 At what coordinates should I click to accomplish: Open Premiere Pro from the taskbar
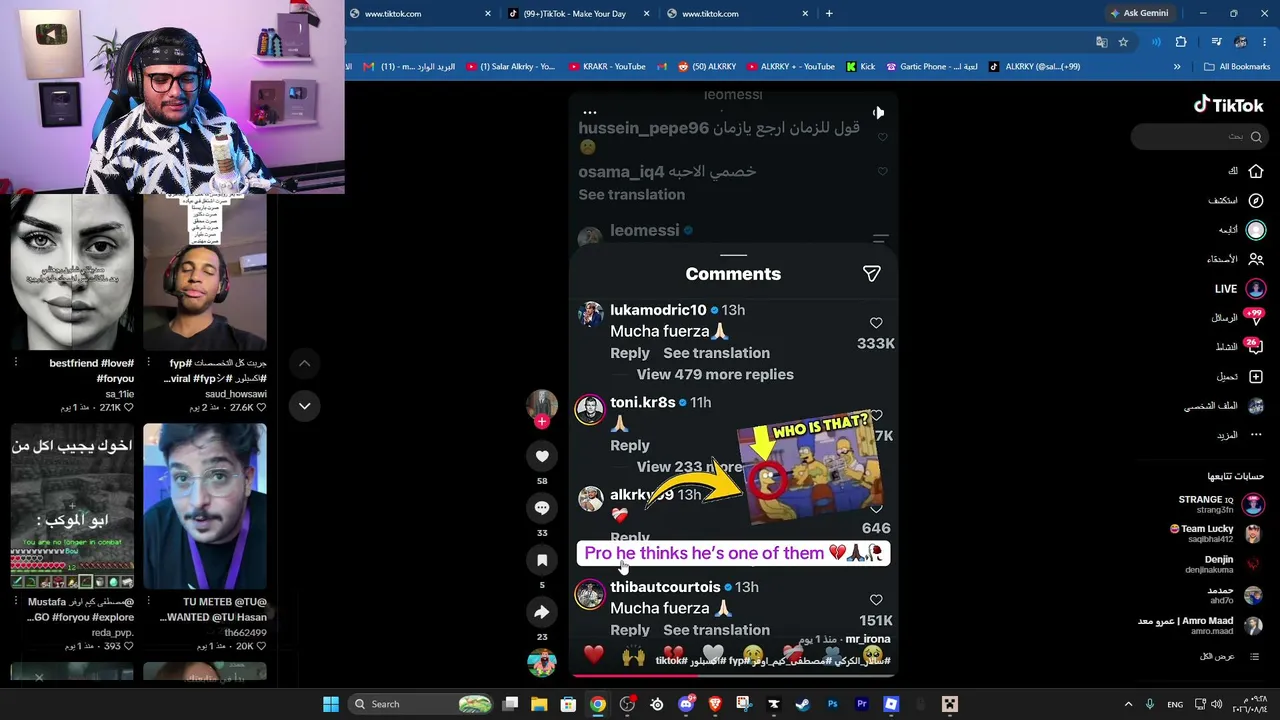(x=861, y=704)
